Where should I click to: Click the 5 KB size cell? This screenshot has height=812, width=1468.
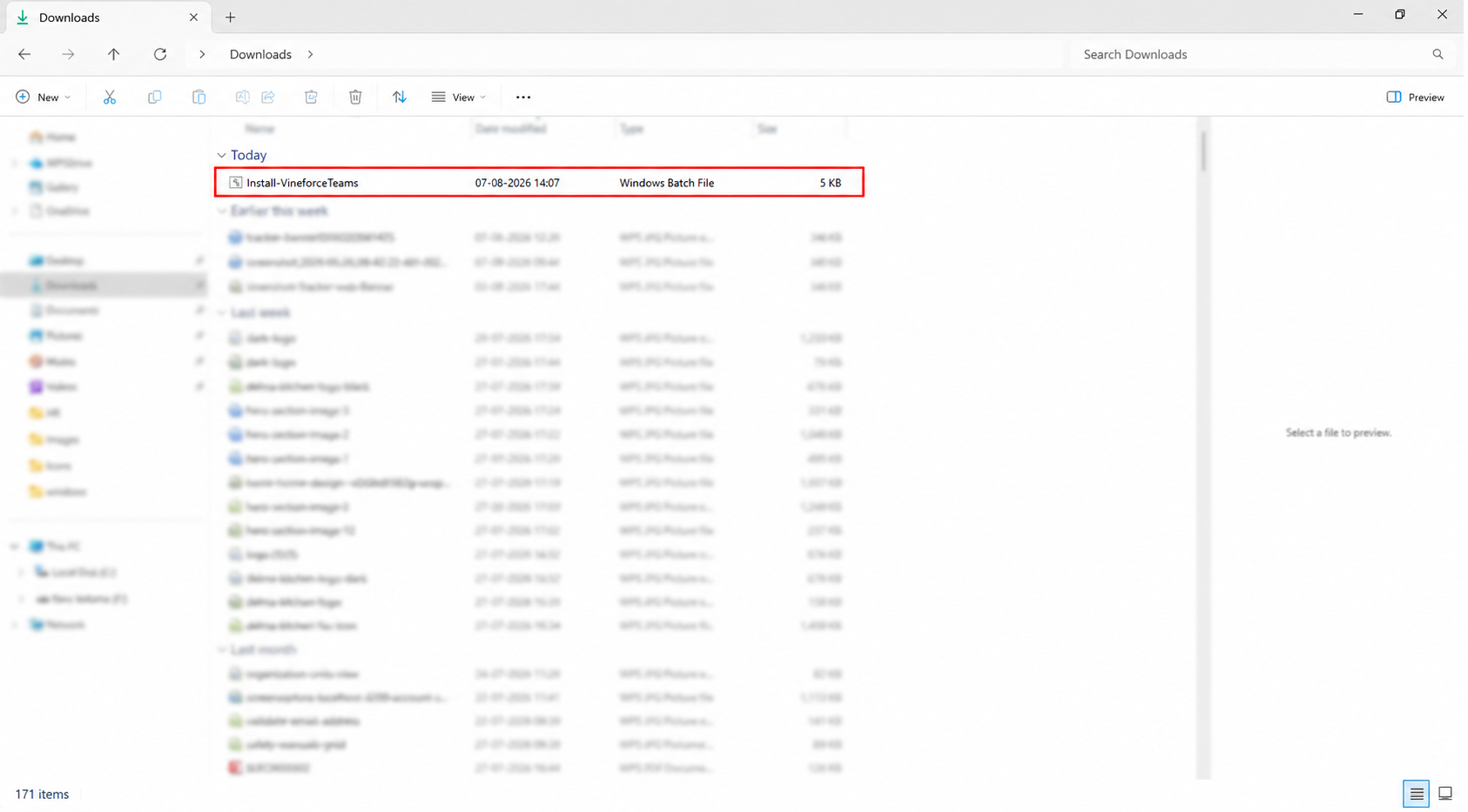831,183
